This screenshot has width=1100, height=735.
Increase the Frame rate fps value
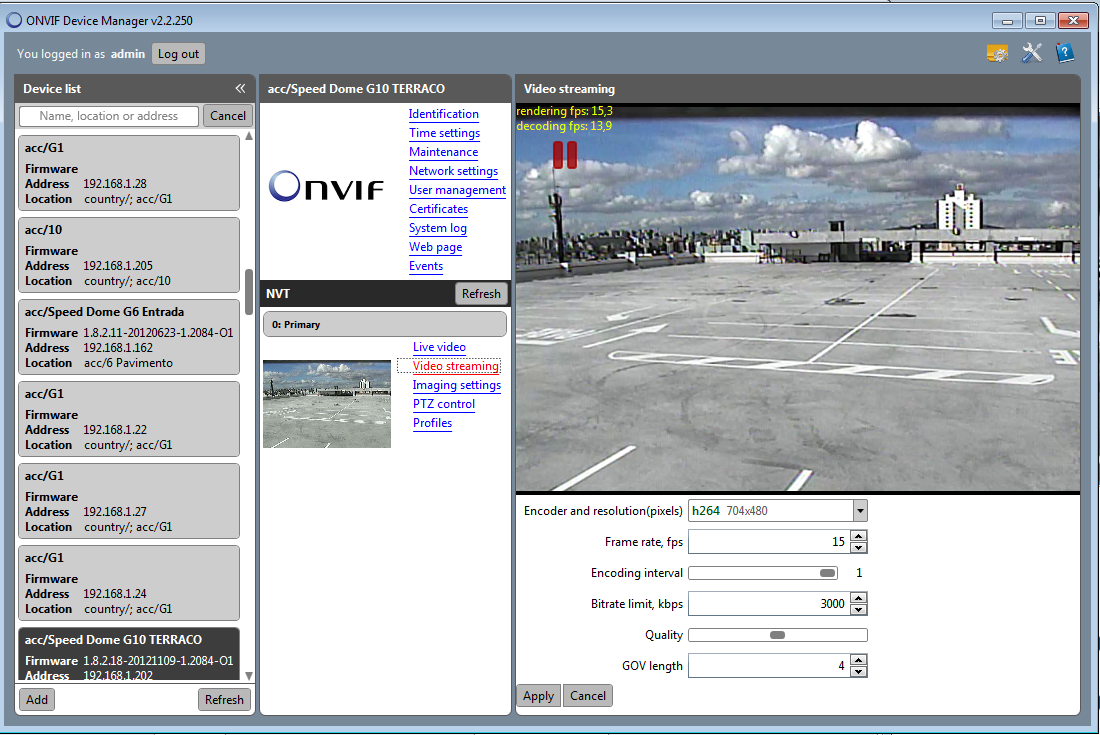pyautogui.click(x=859, y=536)
